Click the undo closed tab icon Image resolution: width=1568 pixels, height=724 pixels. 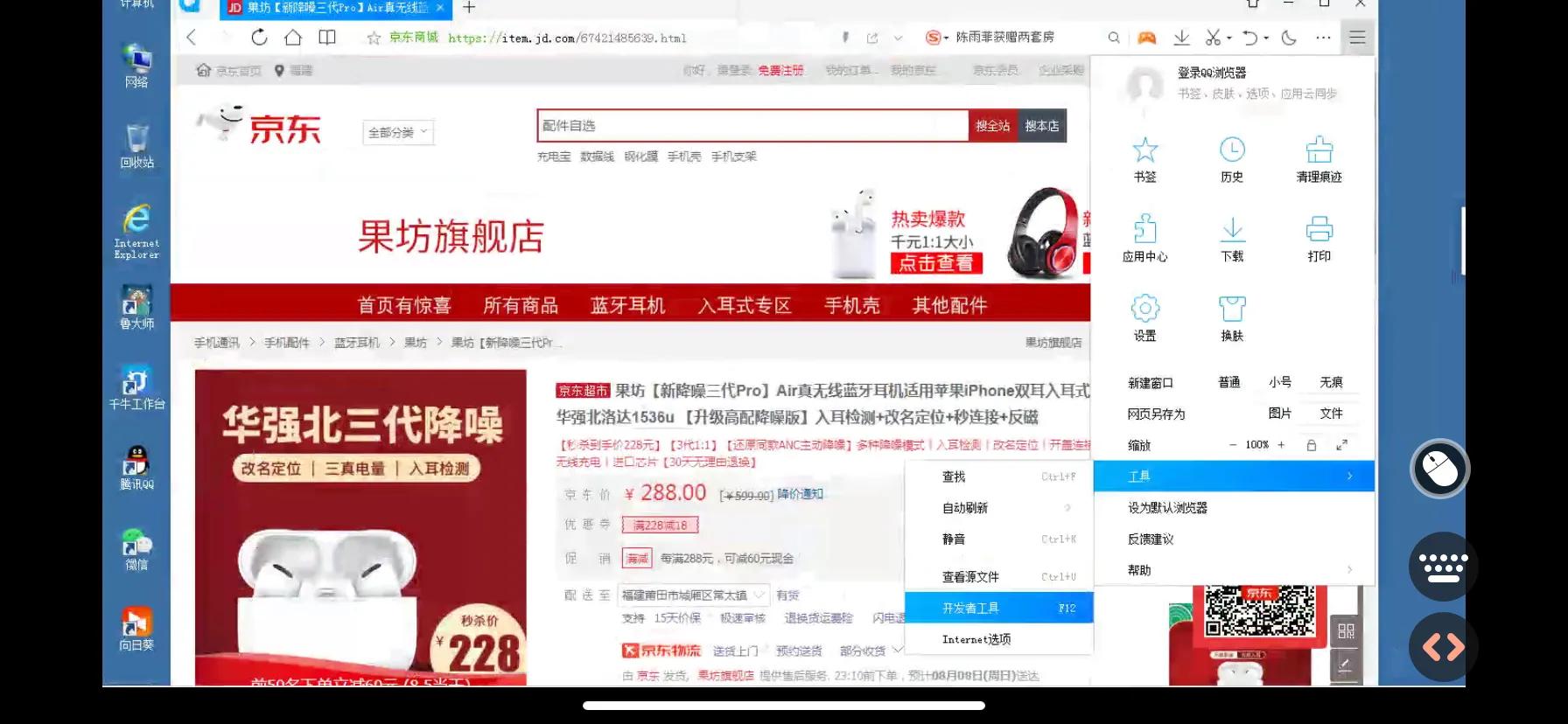click(1249, 37)
